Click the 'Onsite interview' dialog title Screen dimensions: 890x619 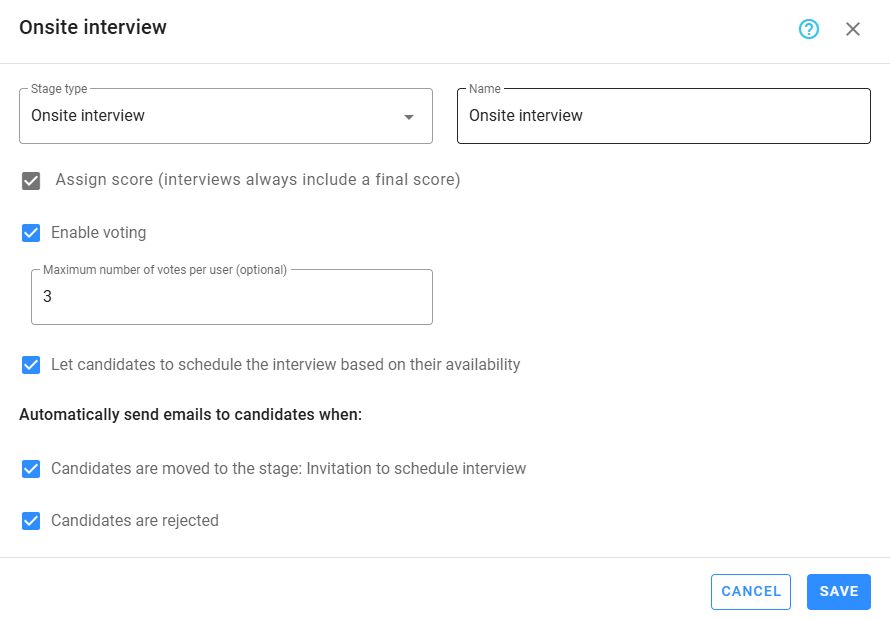pos(93,28)
